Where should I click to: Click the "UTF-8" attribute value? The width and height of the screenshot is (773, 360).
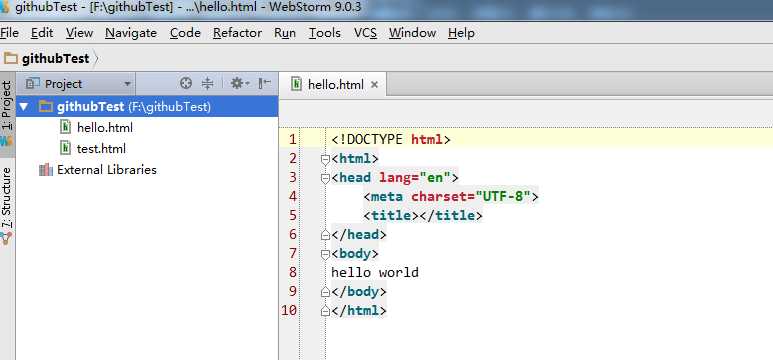click(503, 197)
